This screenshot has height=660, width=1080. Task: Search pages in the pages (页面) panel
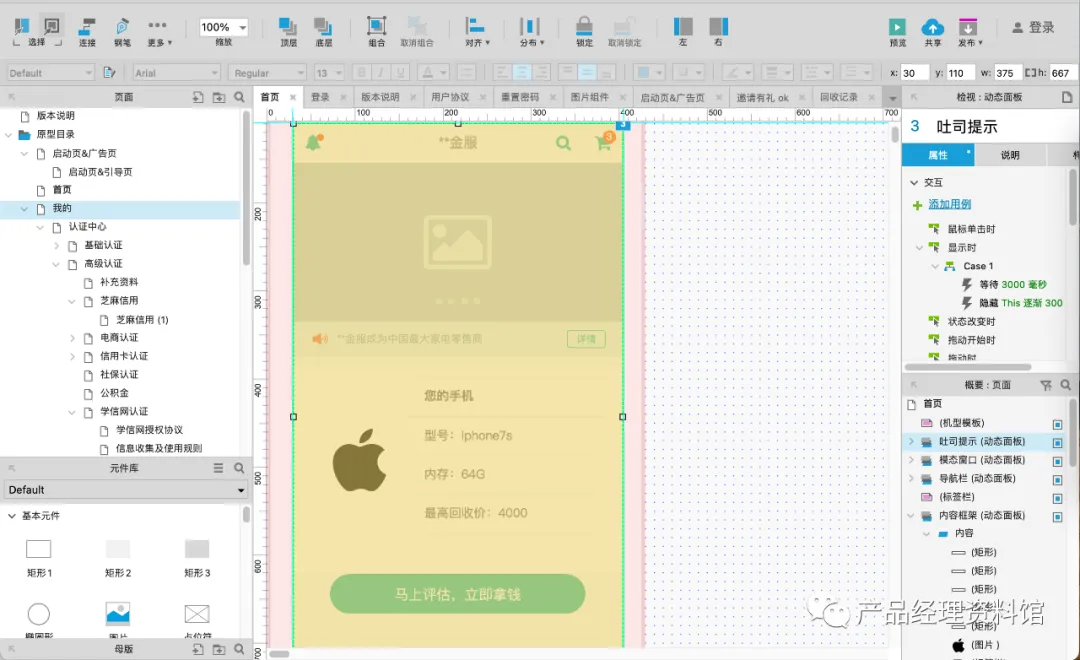239,97
